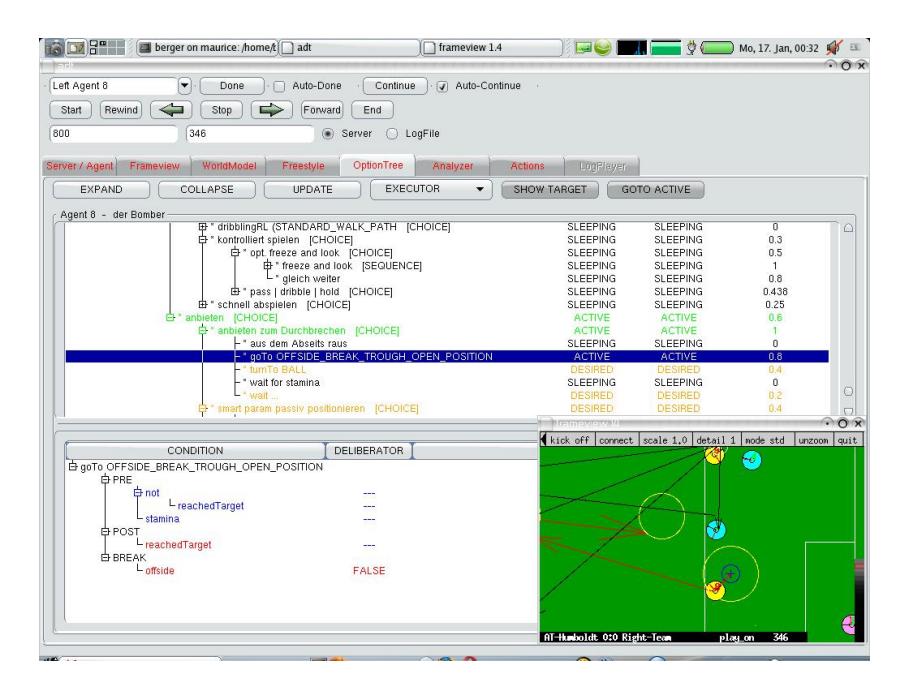900x689 pixels.
Task: Switch to the WorldModel tab
Action: coord(229,166)
